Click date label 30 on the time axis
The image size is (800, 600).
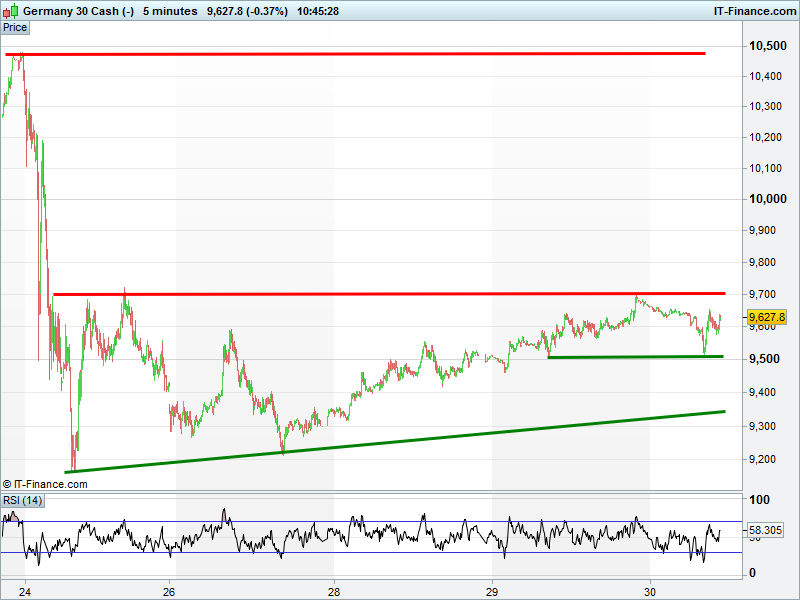coord(650,592)
